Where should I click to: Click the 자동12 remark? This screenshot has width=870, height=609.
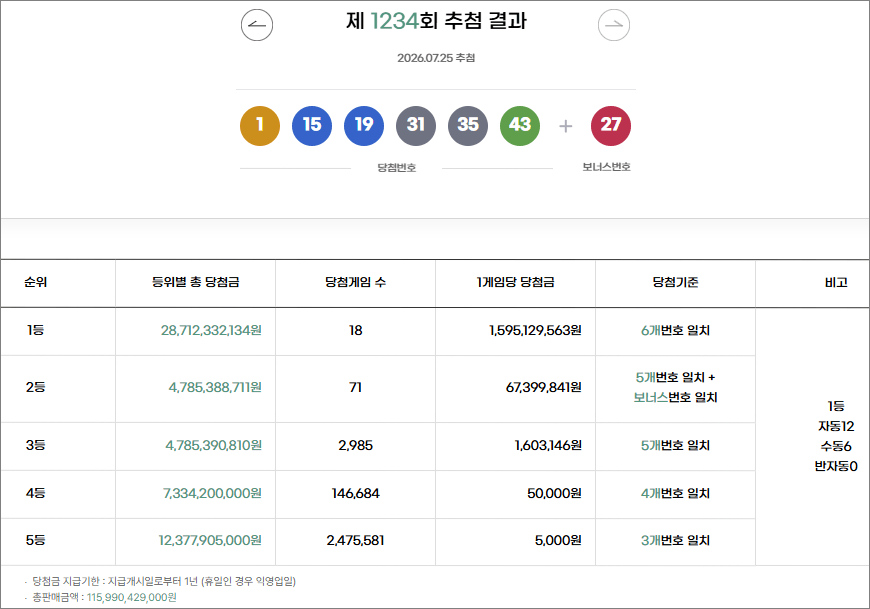[836, 426]
